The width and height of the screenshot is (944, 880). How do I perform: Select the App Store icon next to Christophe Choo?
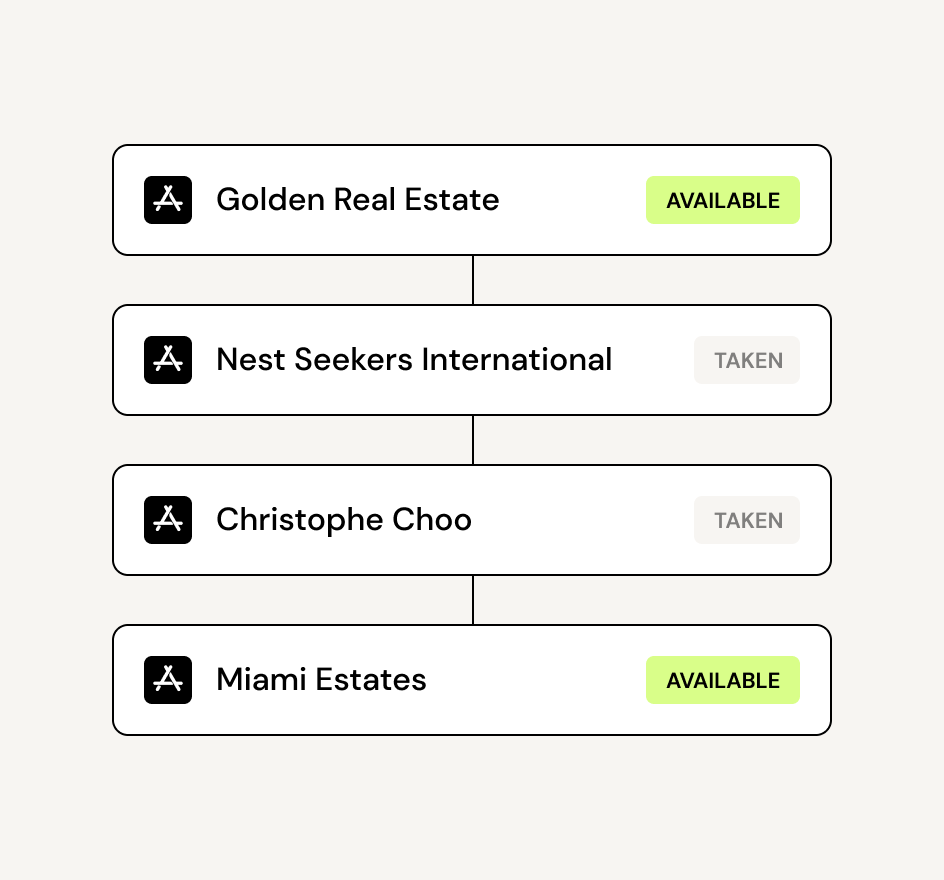[168, 520]
